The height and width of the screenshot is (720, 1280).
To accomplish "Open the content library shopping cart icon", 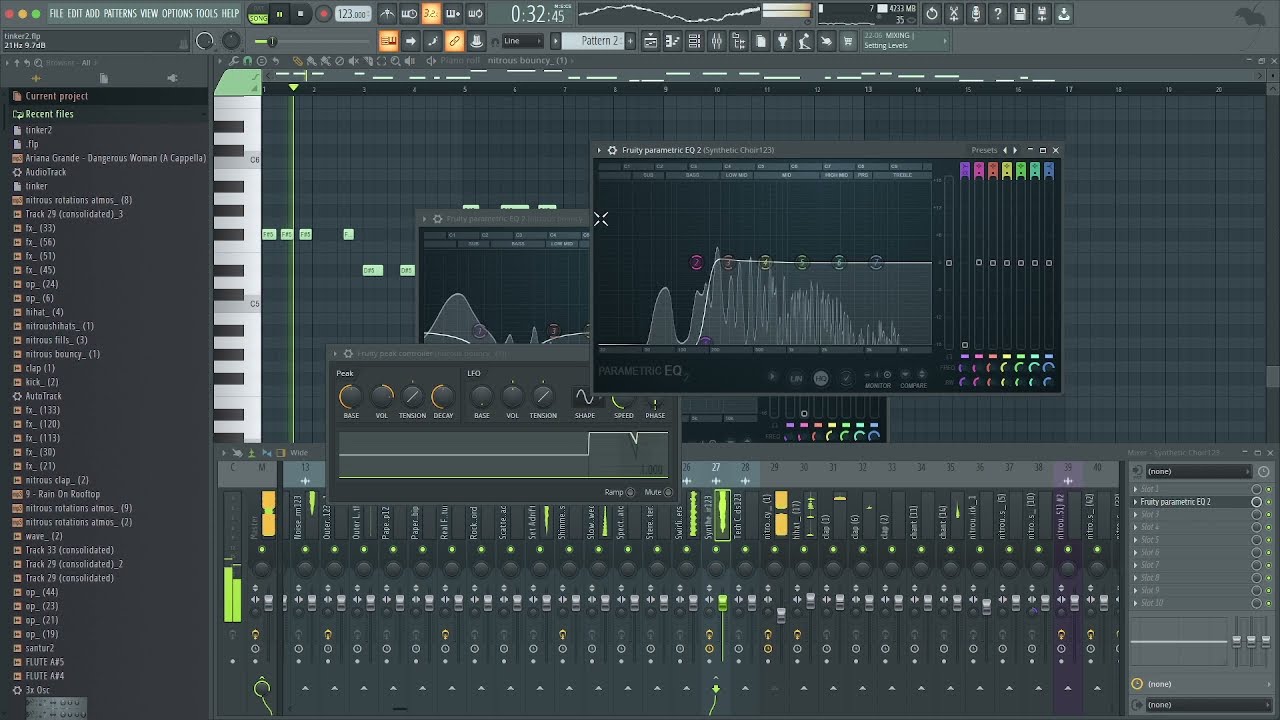I will pyautogui.click(x=848, y=41).
